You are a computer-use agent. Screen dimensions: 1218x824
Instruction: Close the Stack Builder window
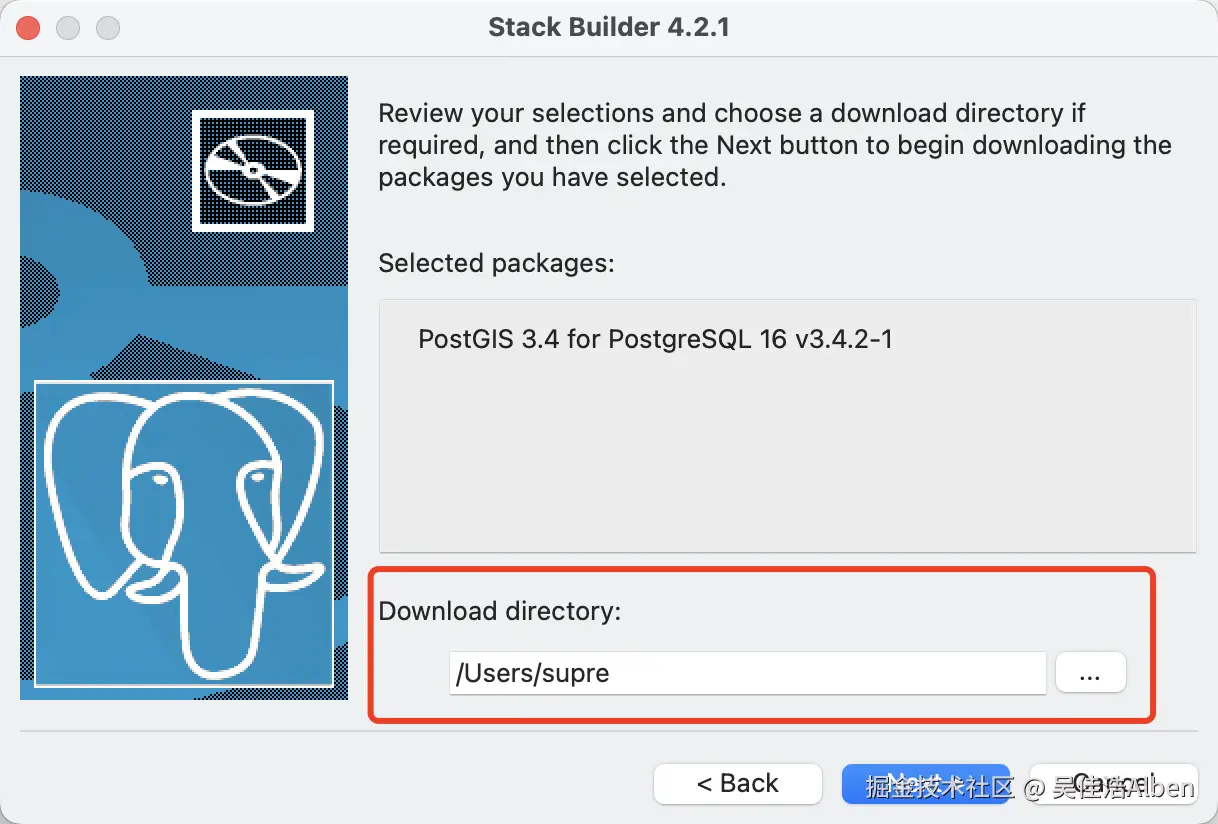[28, 27]
